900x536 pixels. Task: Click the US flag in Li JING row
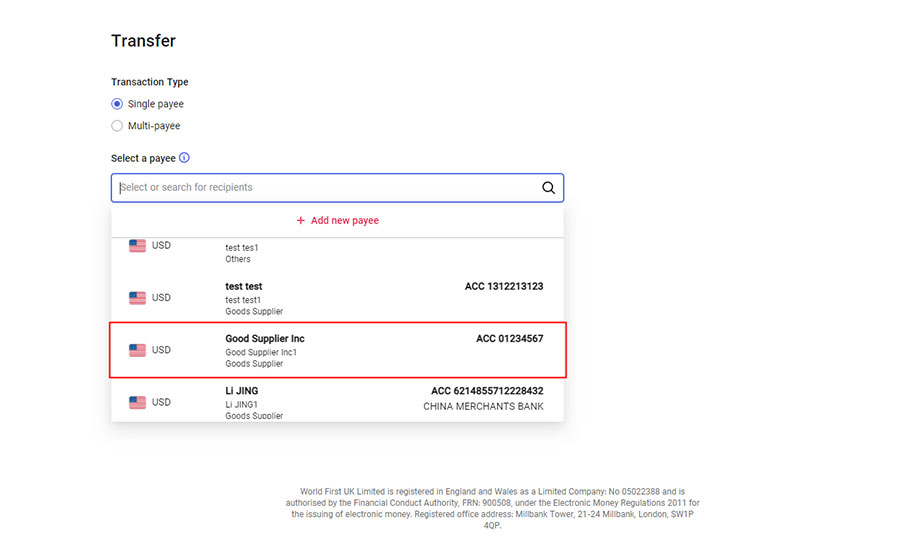[137, 402]
